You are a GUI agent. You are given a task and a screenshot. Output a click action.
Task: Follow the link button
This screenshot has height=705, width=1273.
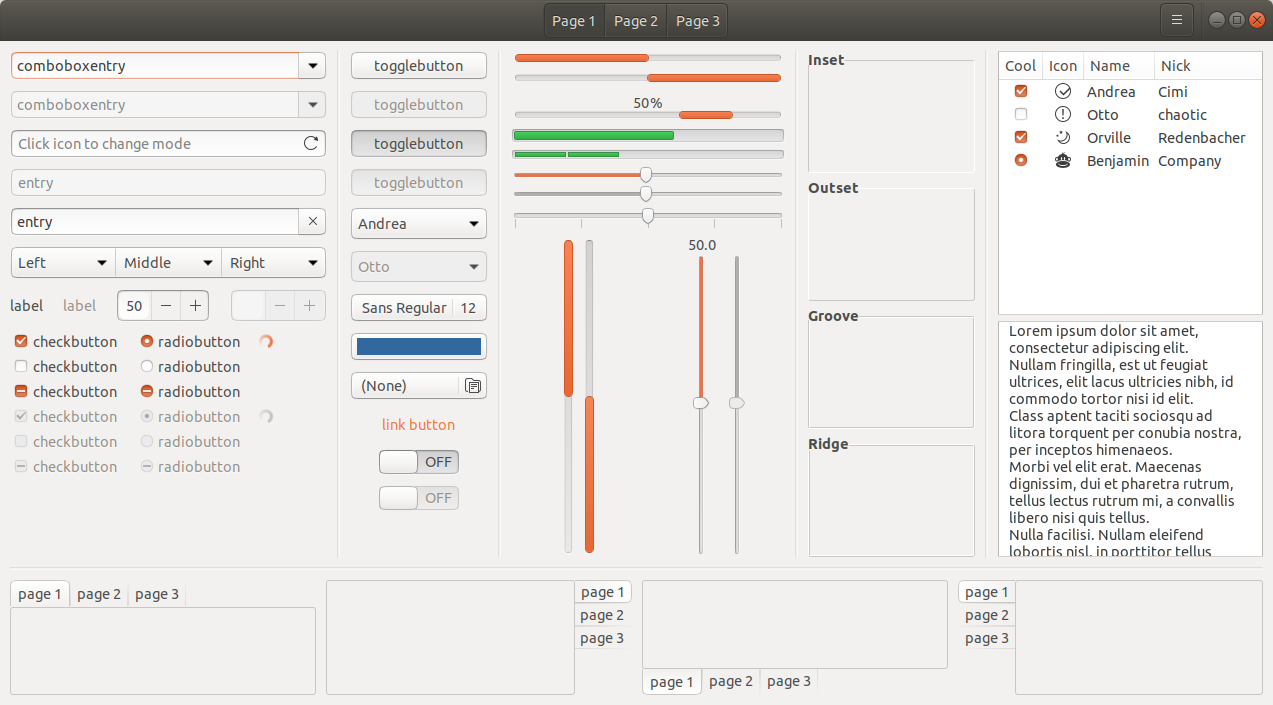pyautogui.click(x=419, y=425)
